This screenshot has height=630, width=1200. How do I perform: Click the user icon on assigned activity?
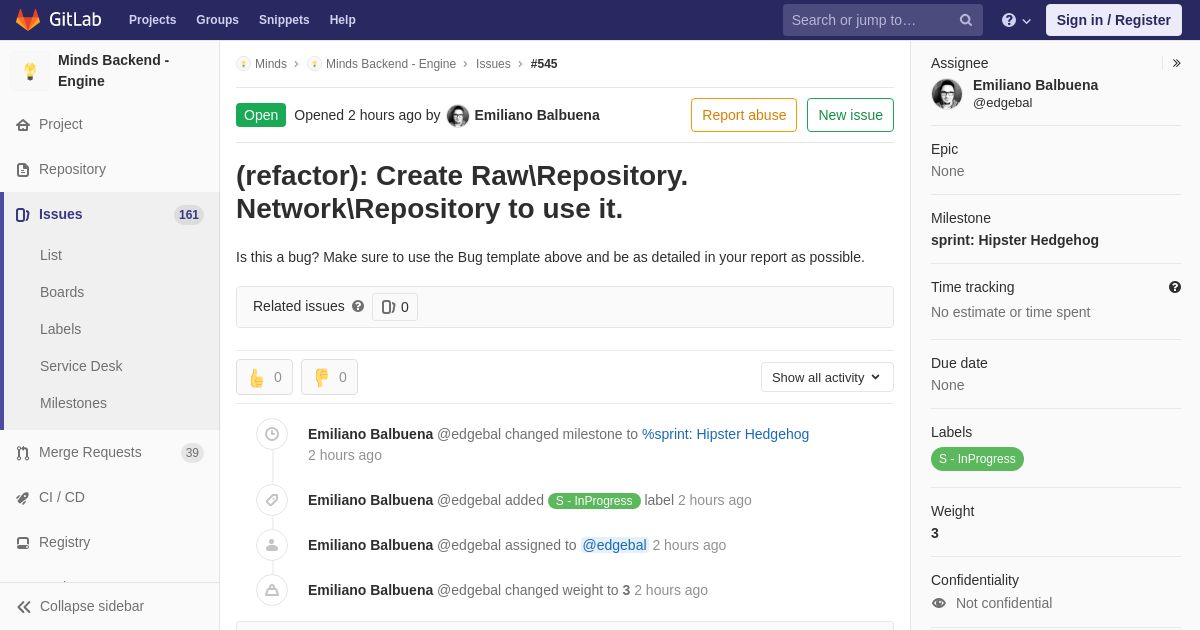click(272, 545)
